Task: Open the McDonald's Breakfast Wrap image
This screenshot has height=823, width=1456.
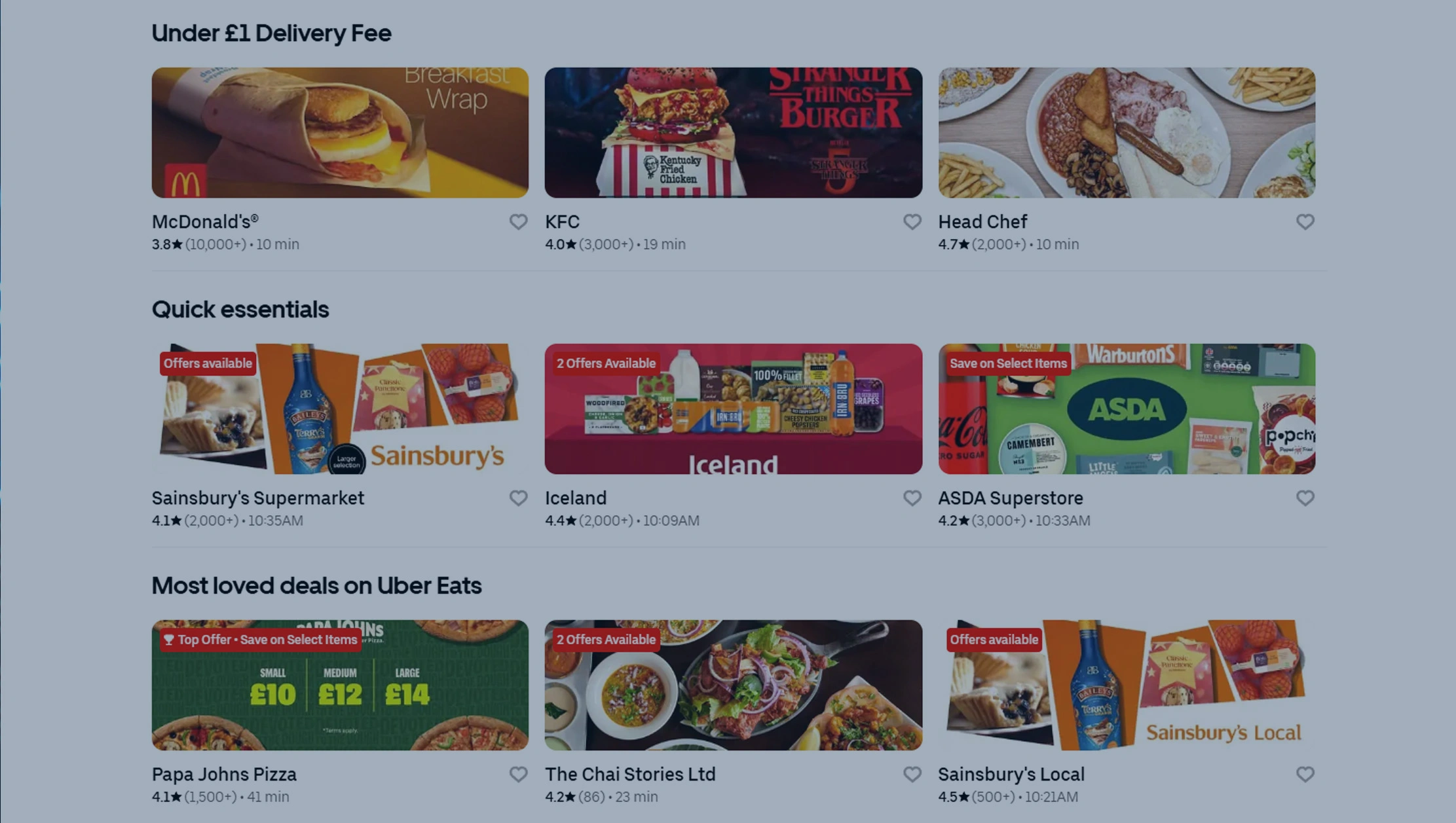Action: [x=340, y=132]
